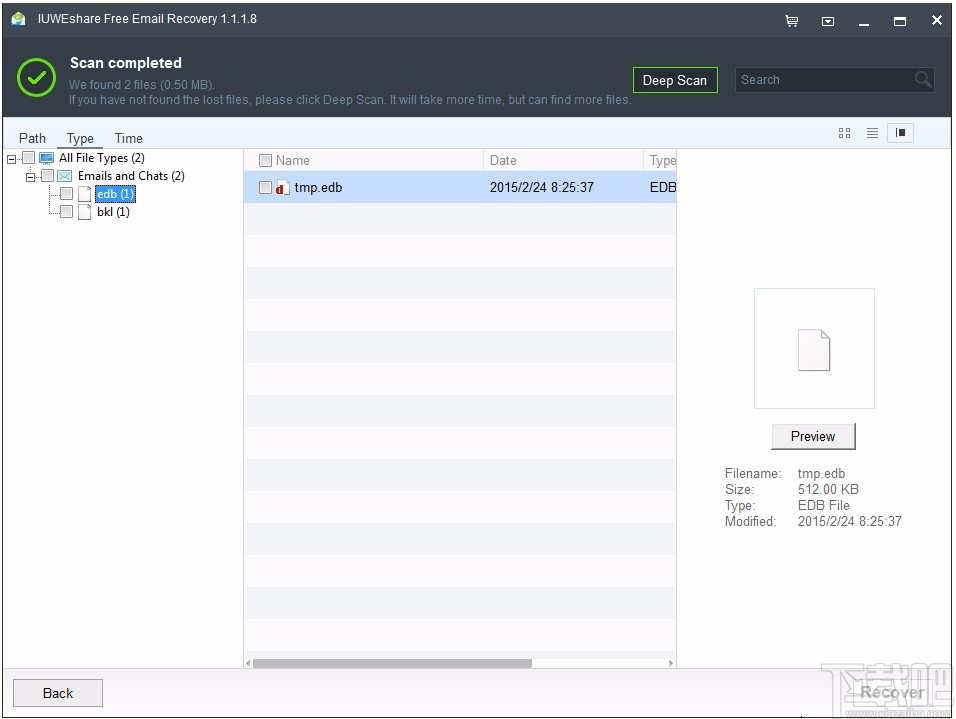Click the file list scroll left arrow

pos(248,664)
